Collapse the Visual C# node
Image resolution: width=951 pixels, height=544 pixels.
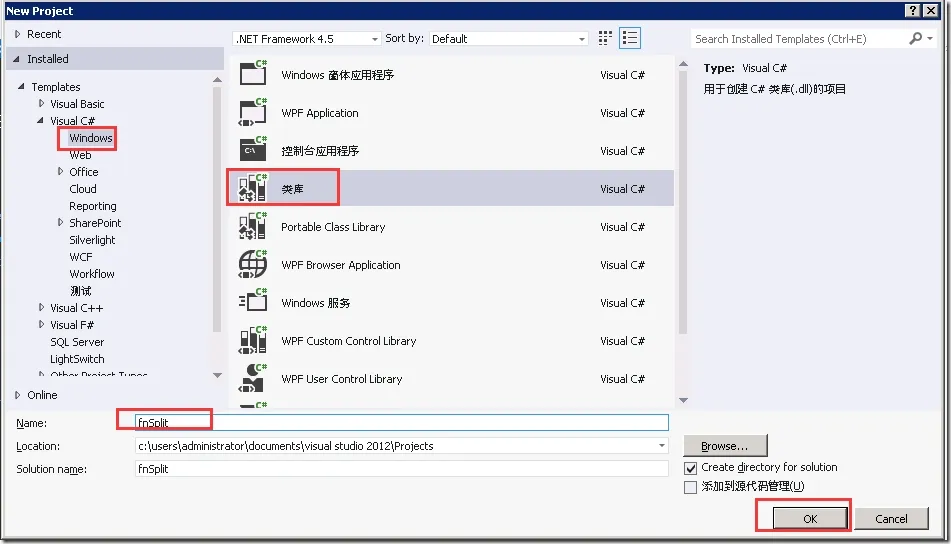41,120
